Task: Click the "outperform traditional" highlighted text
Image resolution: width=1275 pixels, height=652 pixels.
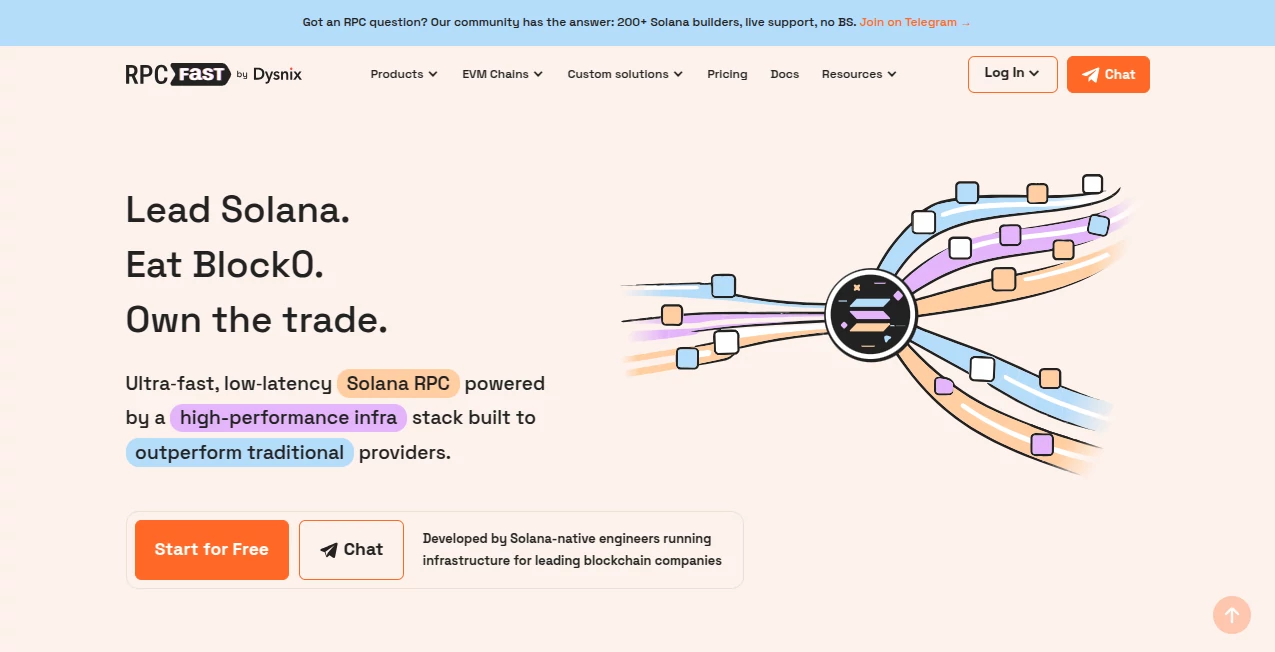Action: pos(240,452)
